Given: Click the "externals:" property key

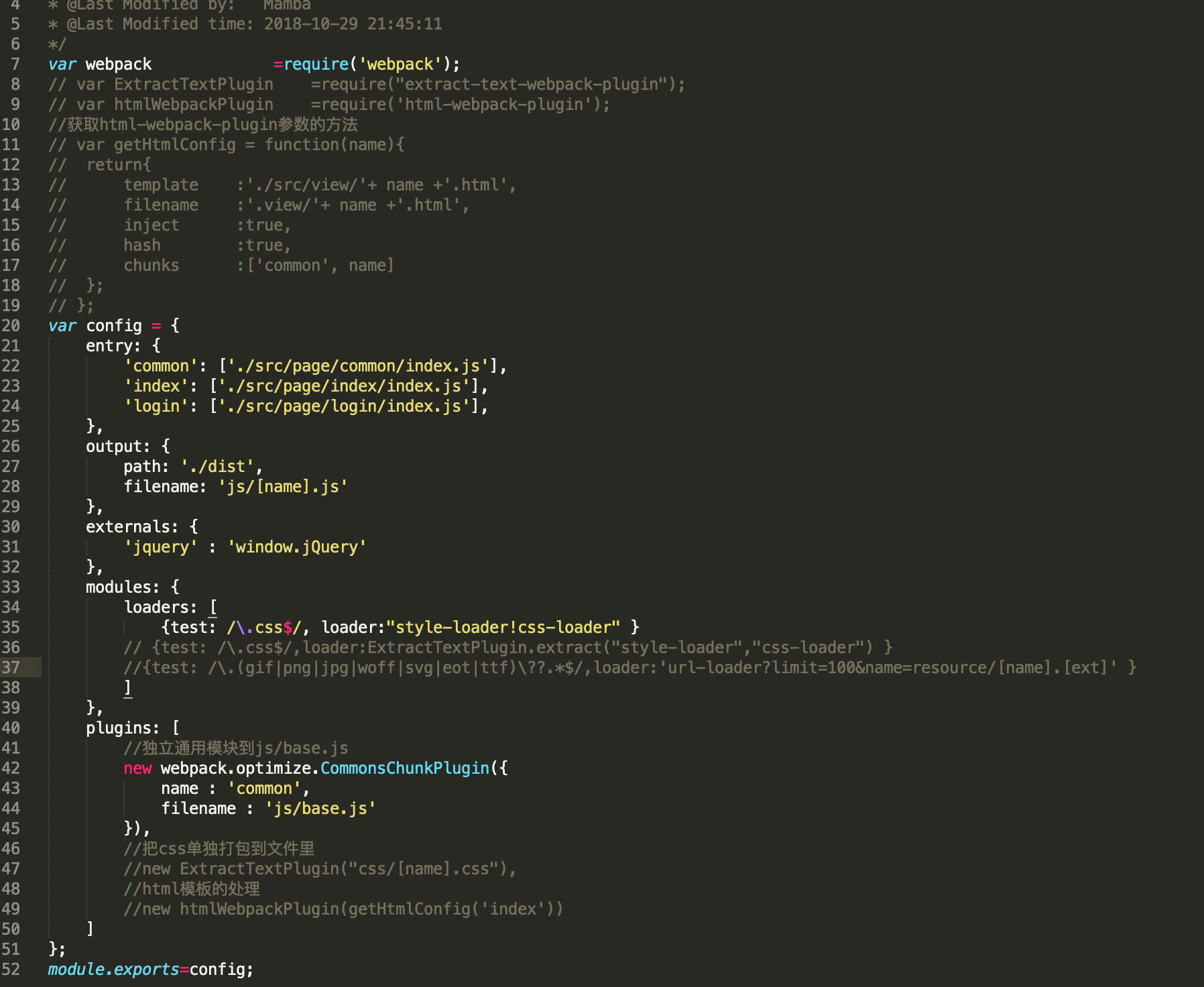Looking at the screenshot, I should pyautogui.click(x=133, y=527).
